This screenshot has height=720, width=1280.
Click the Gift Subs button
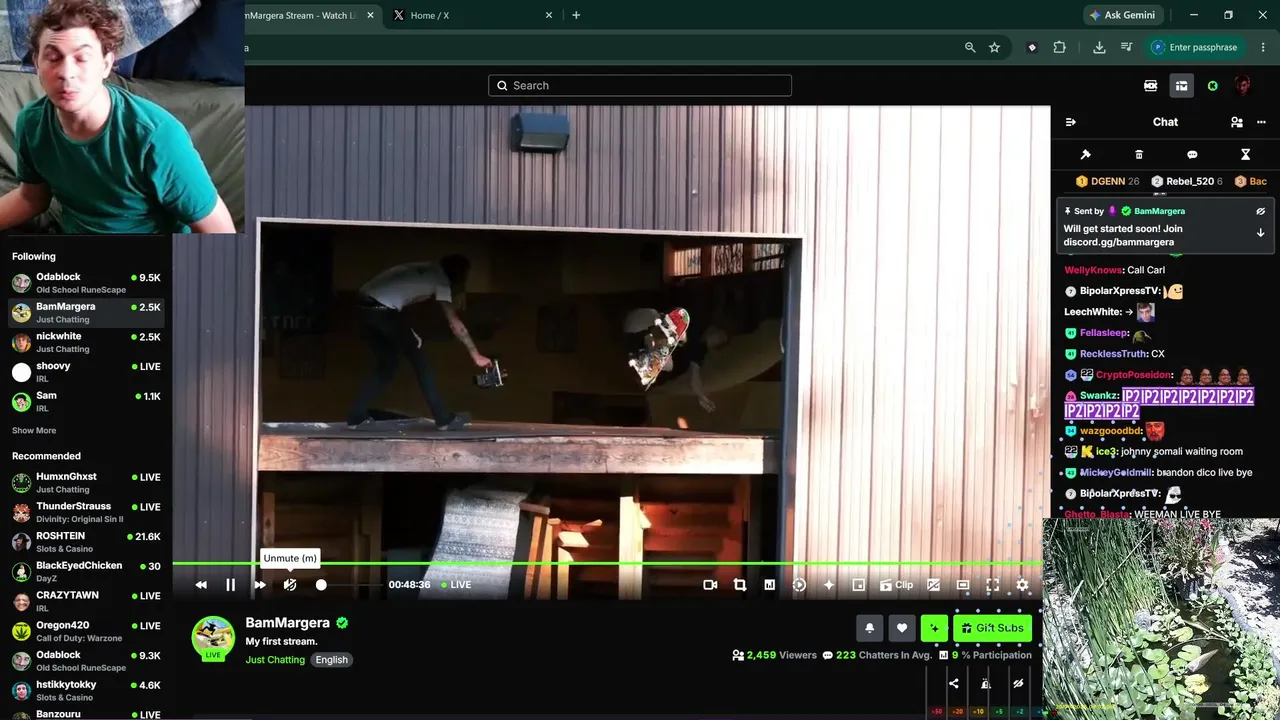click(x=992, y=628)
